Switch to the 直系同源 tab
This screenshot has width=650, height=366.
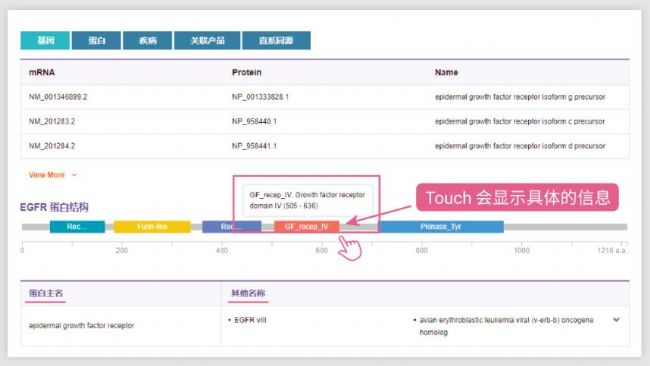[276, 41]
